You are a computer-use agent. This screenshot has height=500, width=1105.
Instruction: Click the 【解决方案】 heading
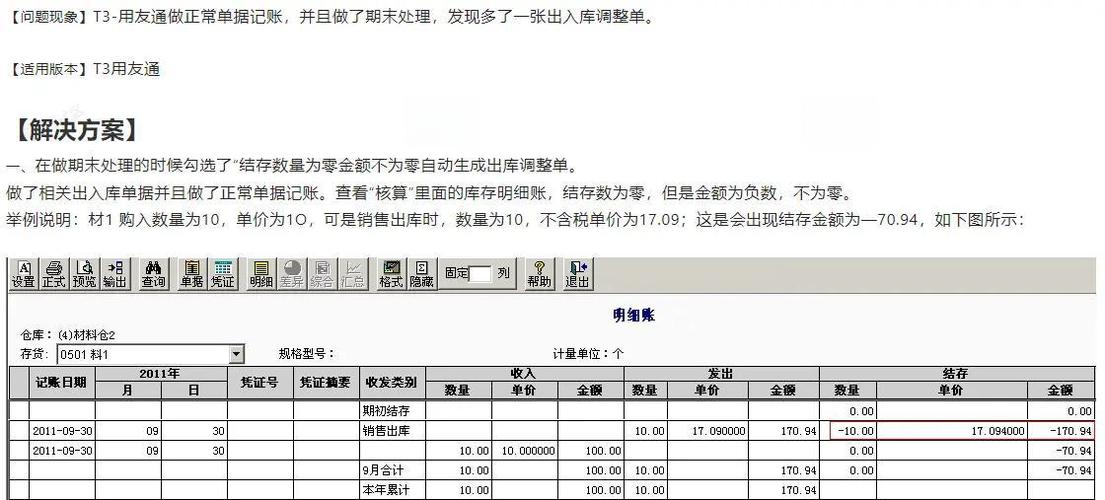pyautogui.click(x=77, y=130)
